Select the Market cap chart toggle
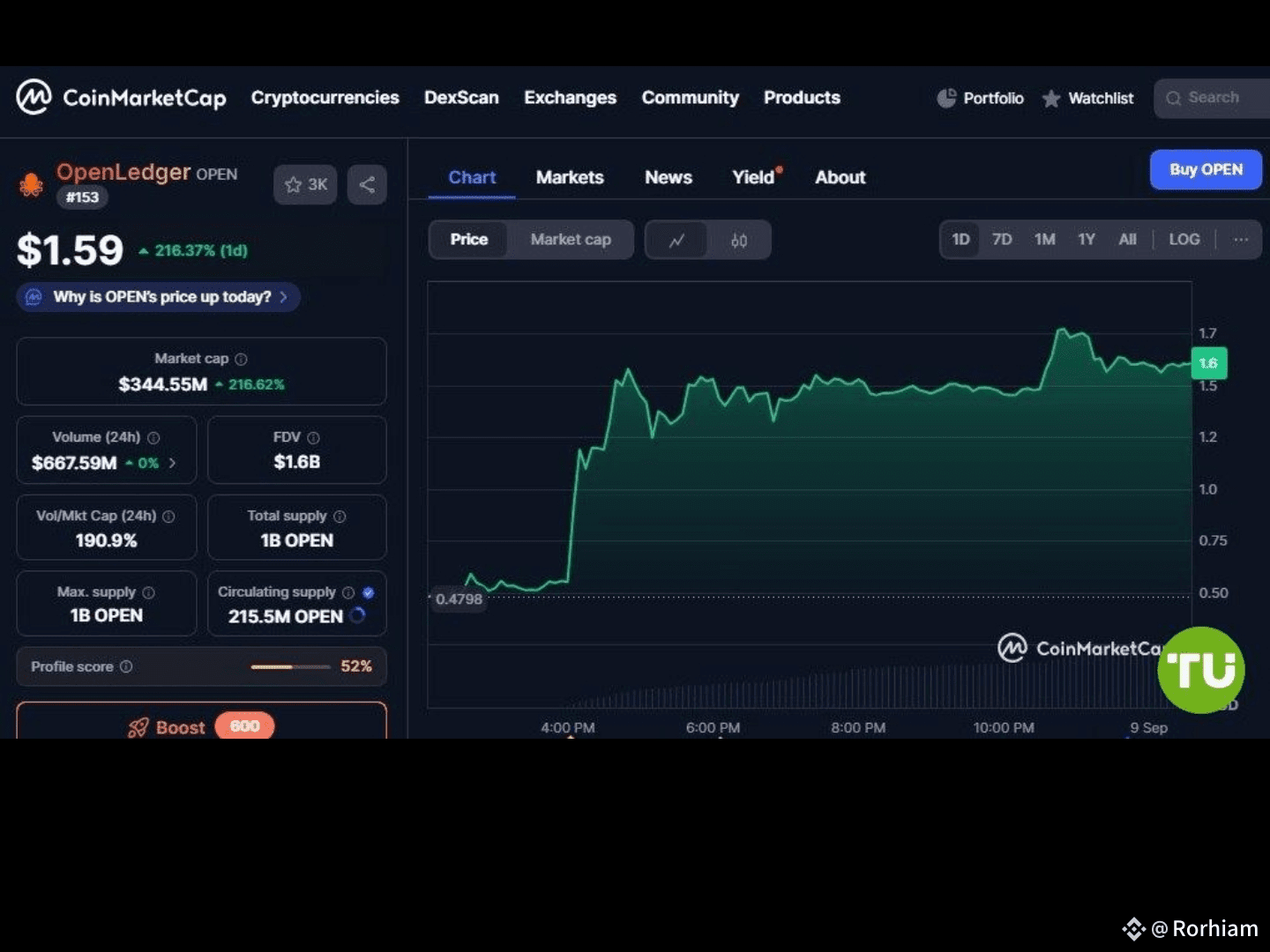The image size is (1270, 952). coord(571,239)
